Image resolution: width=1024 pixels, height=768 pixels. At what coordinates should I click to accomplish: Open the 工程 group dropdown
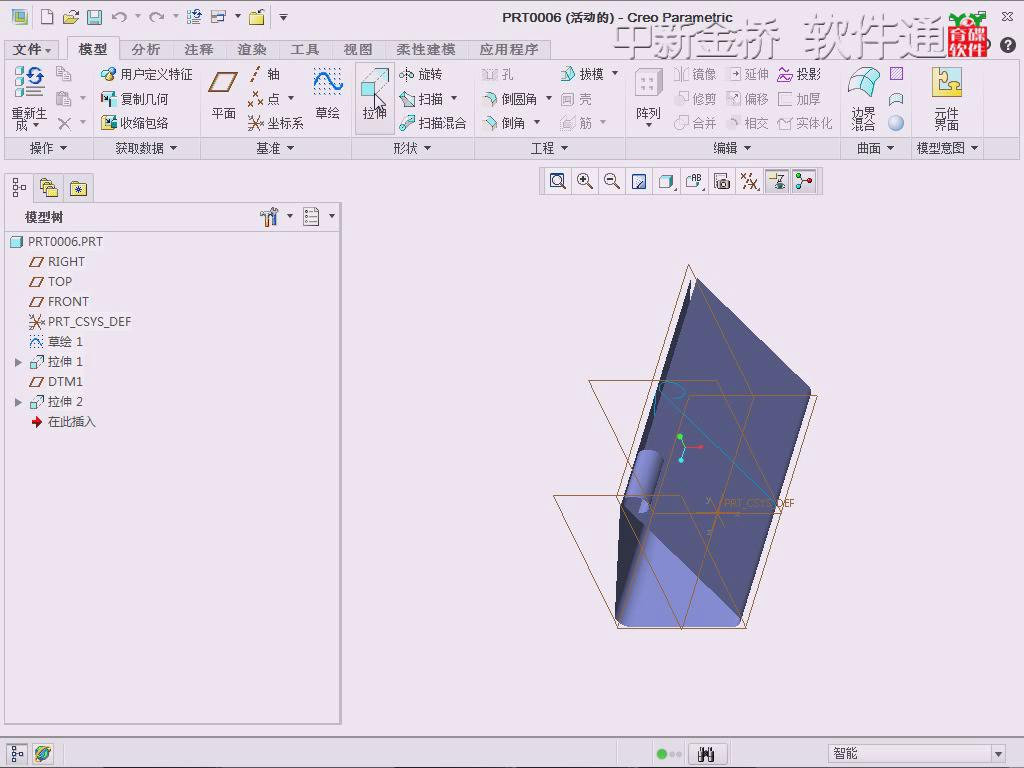pyautogui.click(x=549, y=148)
